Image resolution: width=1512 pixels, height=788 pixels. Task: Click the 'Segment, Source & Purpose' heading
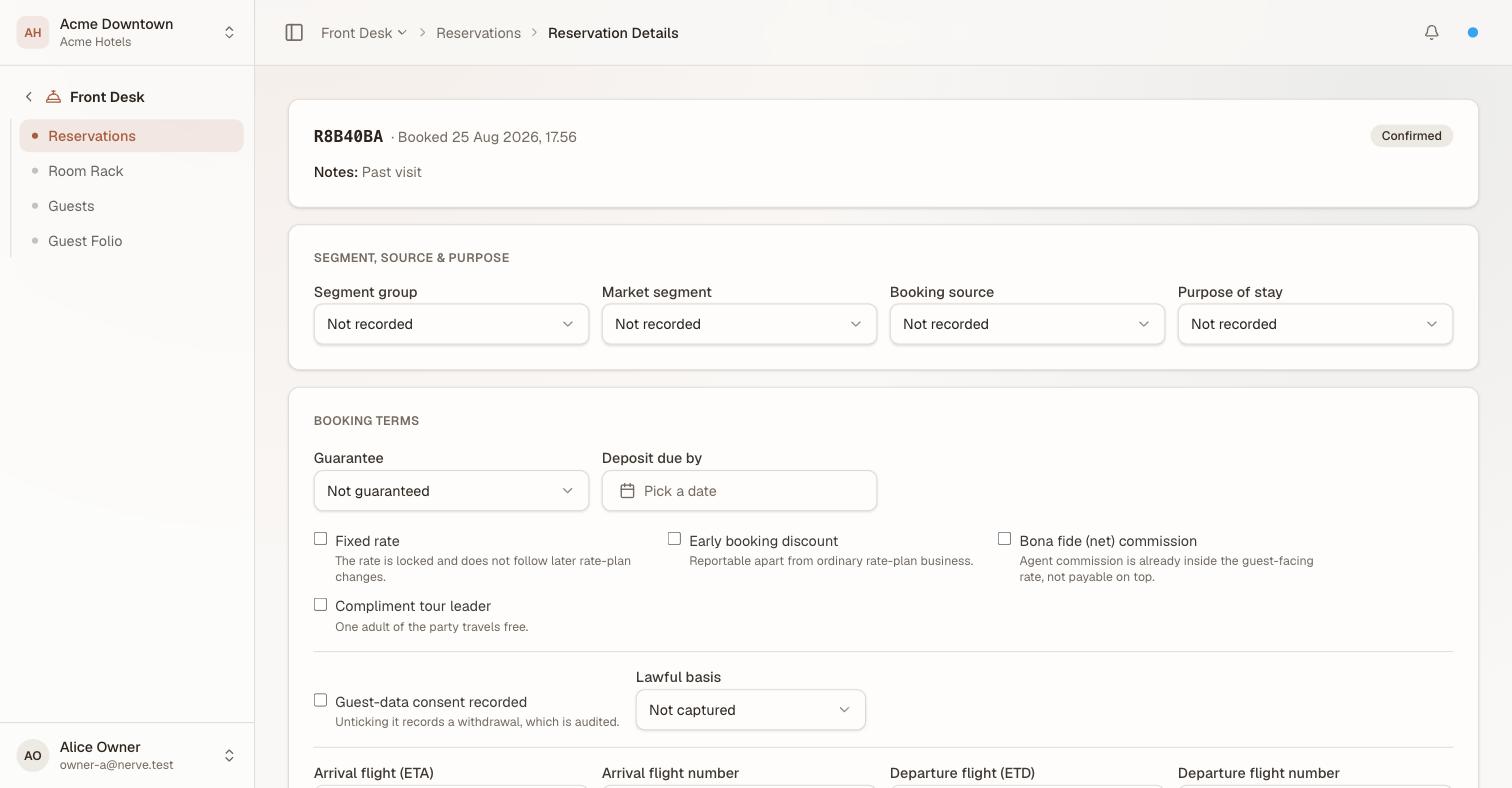(411, 258)
